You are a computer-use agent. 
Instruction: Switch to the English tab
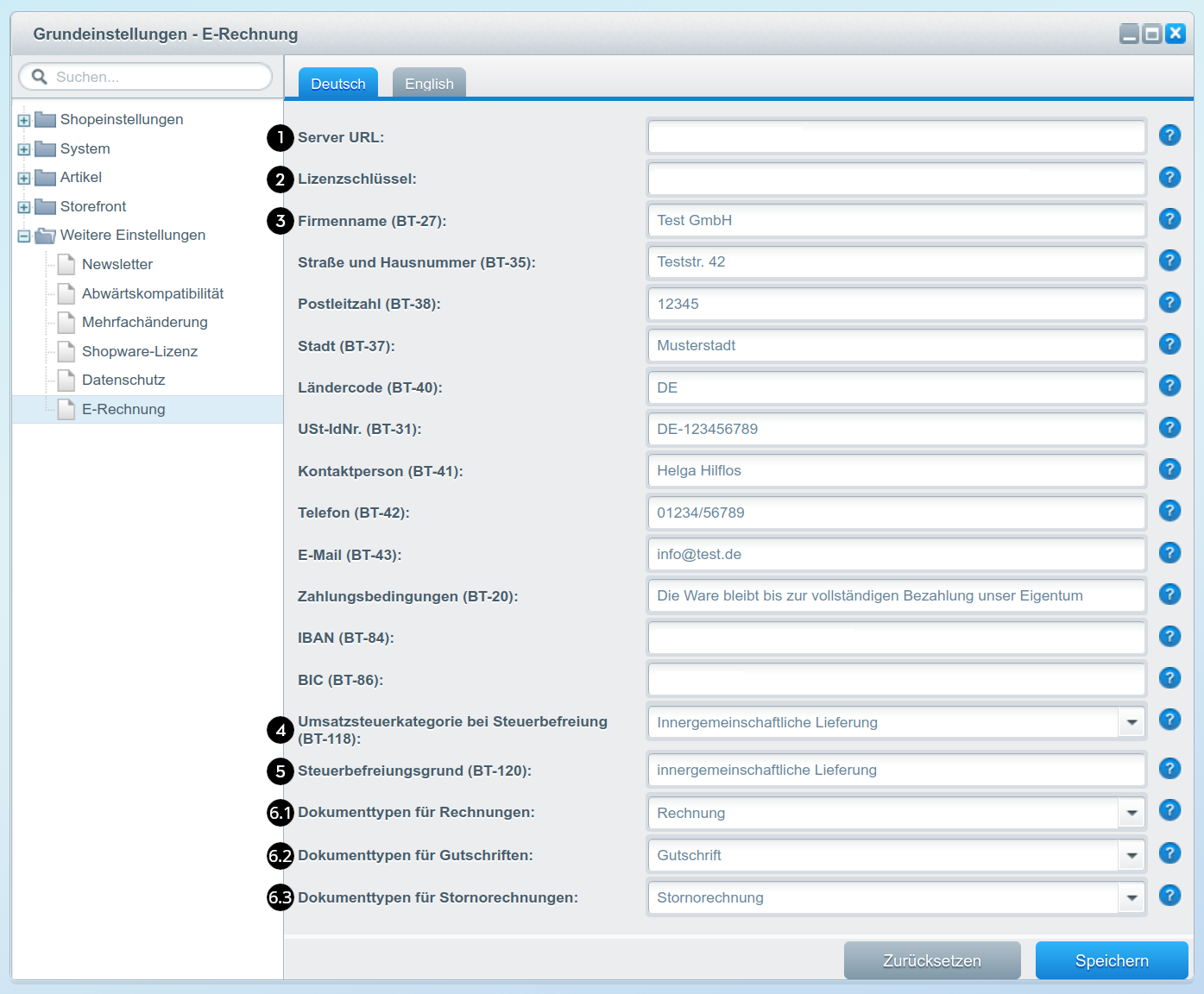pos(429,83)
